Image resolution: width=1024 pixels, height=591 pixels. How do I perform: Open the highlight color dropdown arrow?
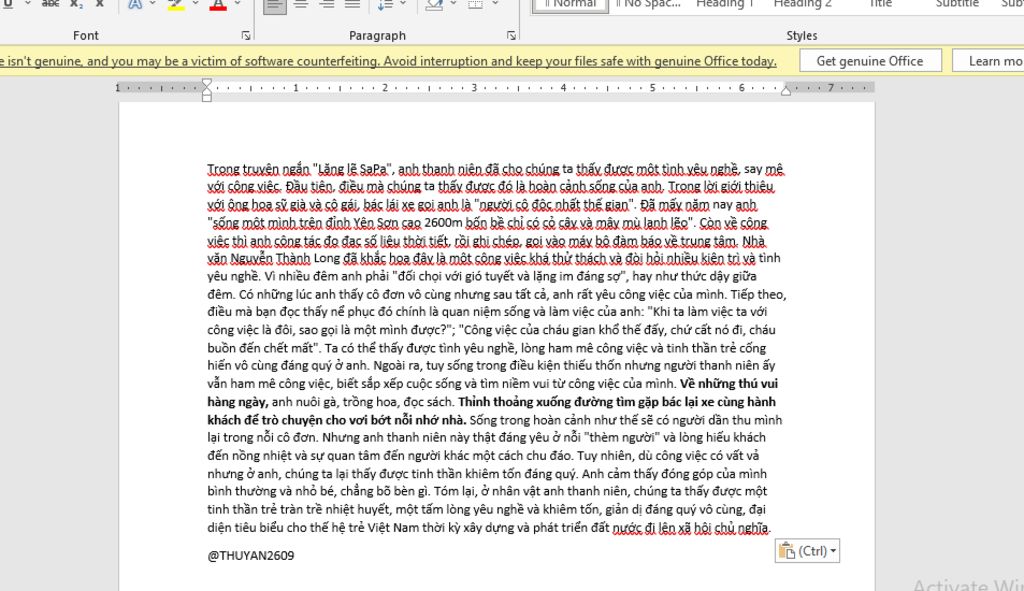tap(195, 4)
